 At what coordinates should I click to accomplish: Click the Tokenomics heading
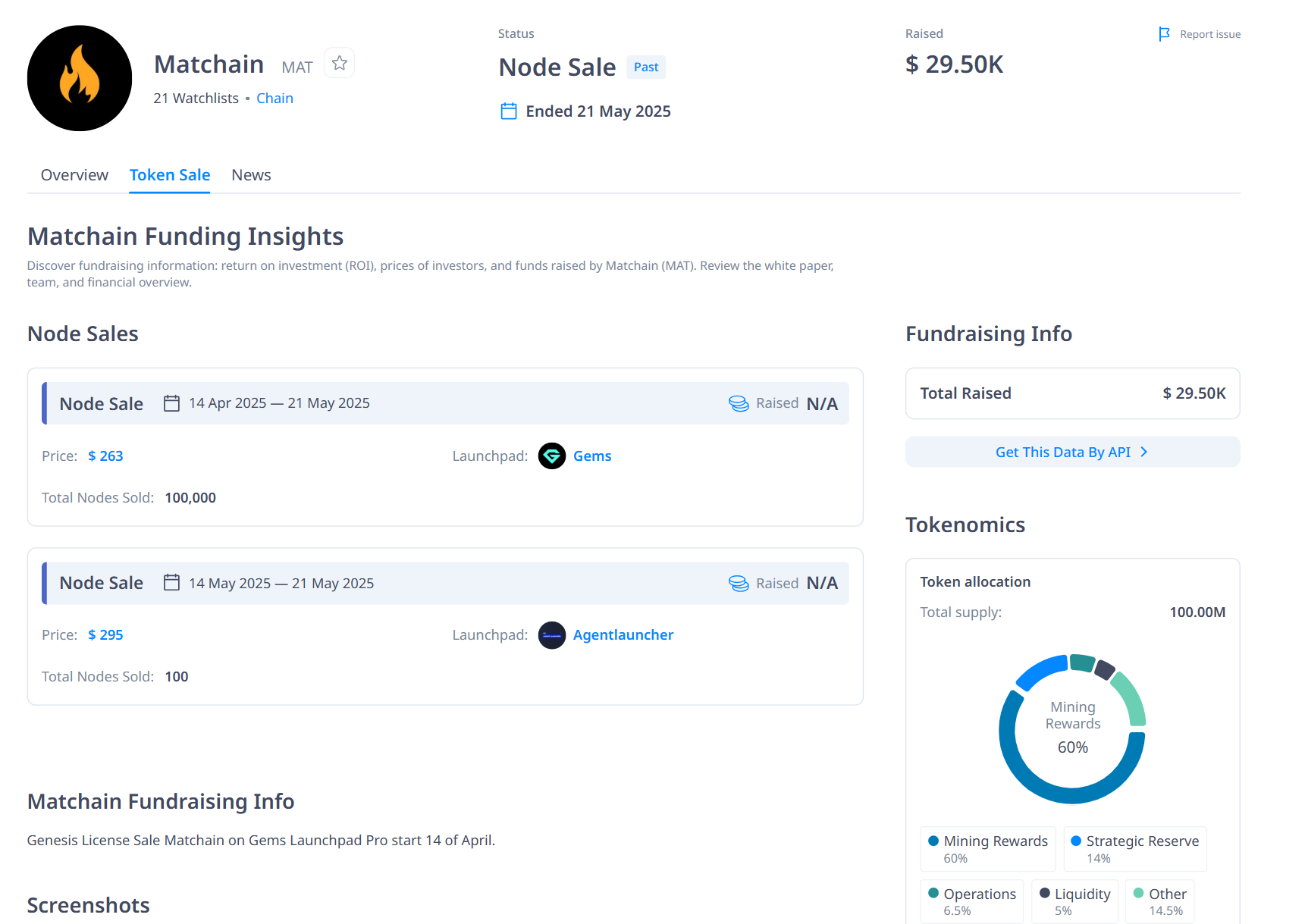[965, 525]
